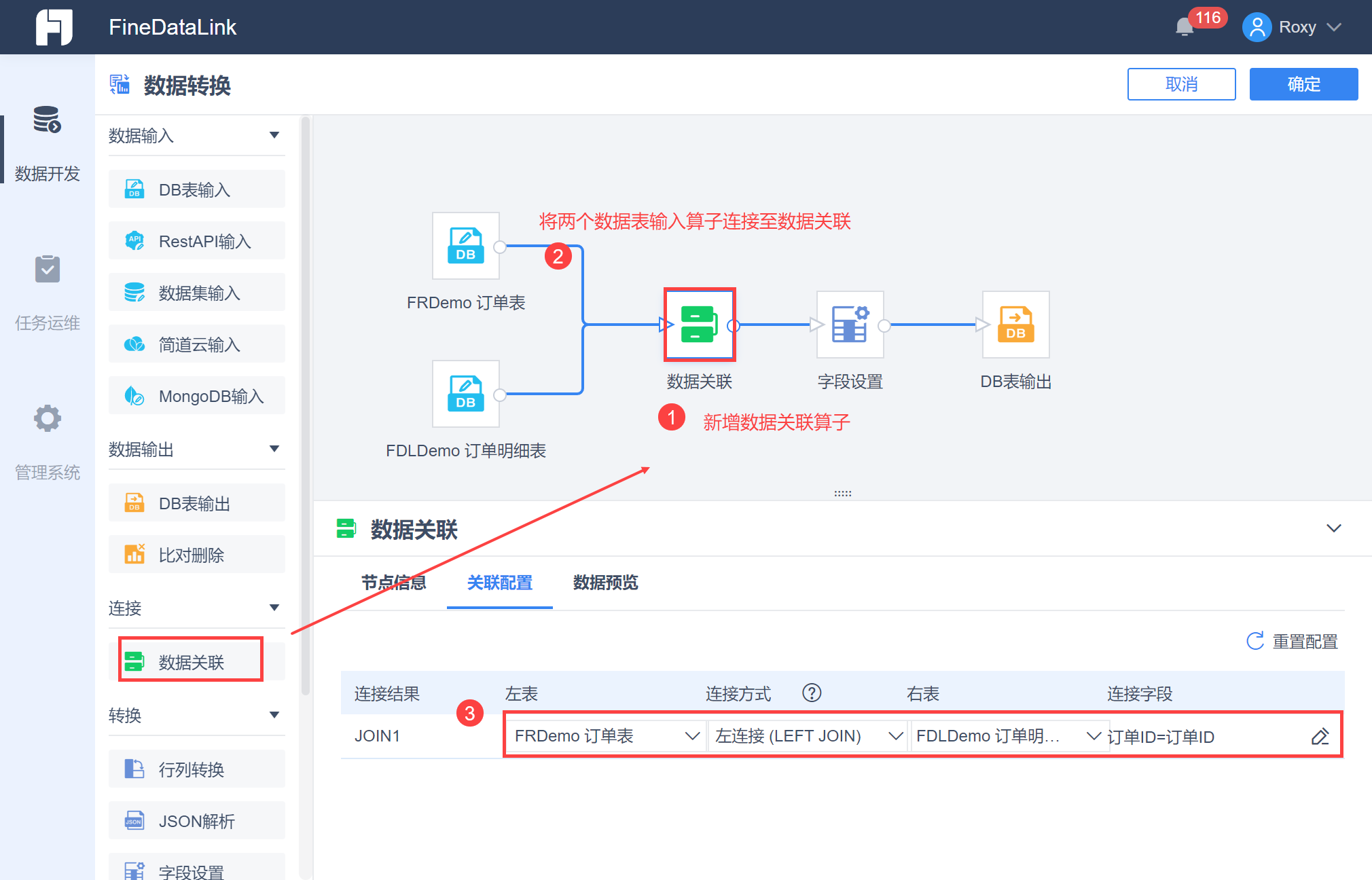Open the 连接方式 LEFT JOIN dropdown

tap(808, 736)
